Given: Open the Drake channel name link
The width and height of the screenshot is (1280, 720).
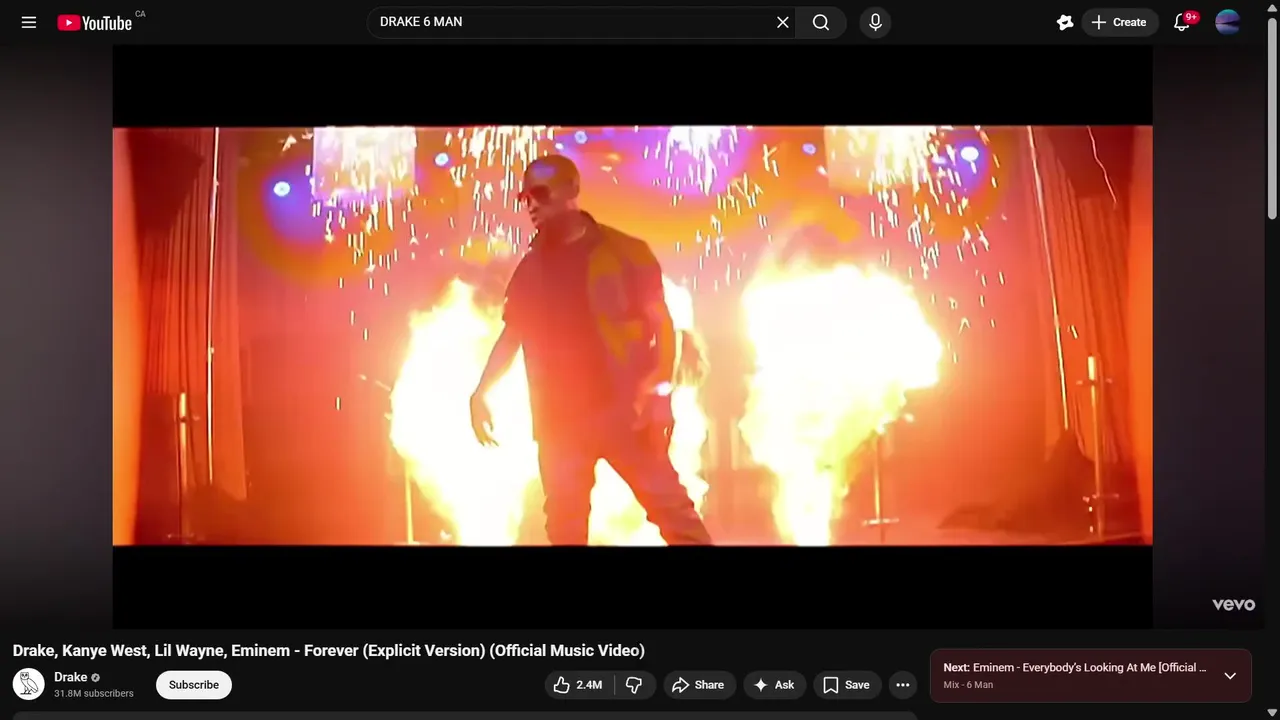Looking at the screenshot, I should click(70, 677).
